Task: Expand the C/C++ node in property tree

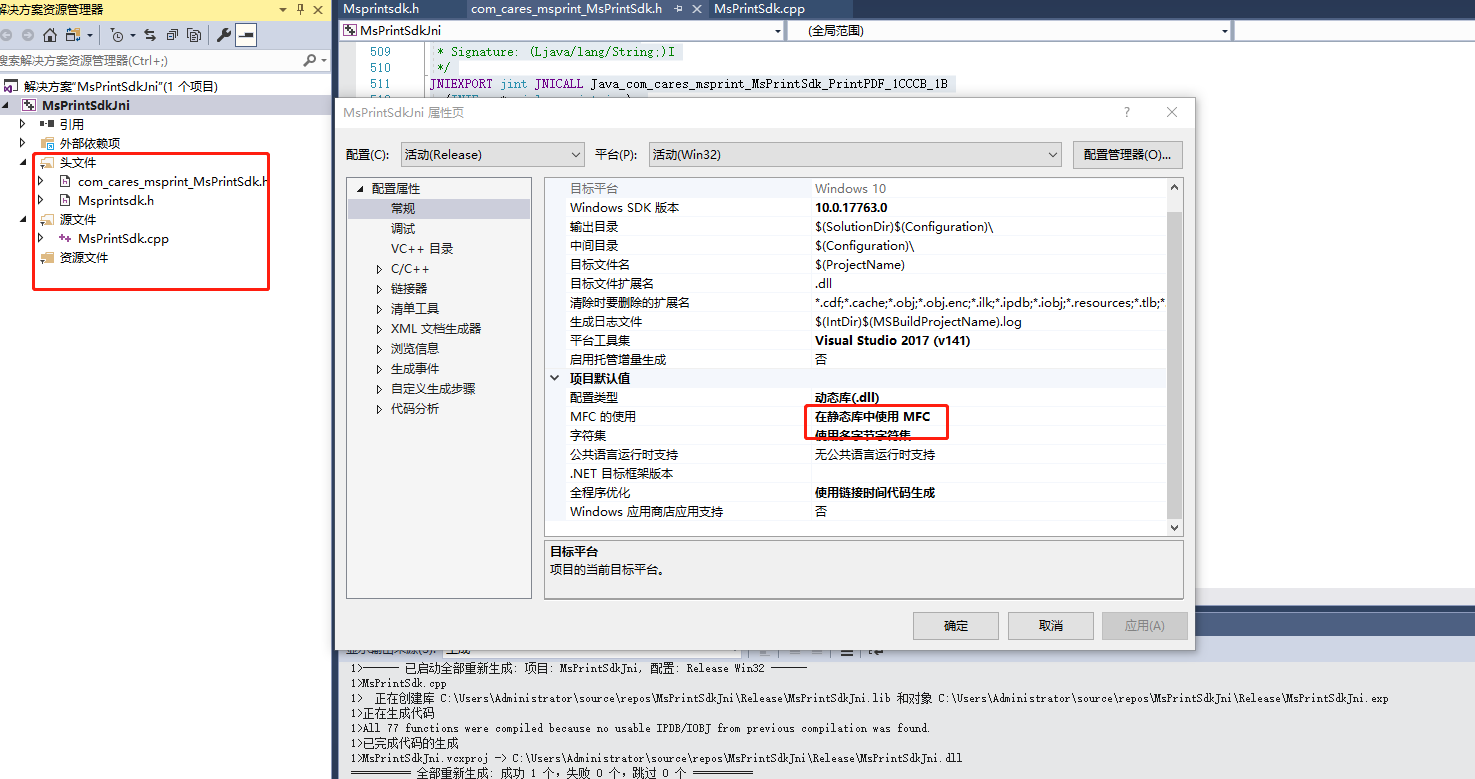Action: pyautogui.click(x=380, y=269)
